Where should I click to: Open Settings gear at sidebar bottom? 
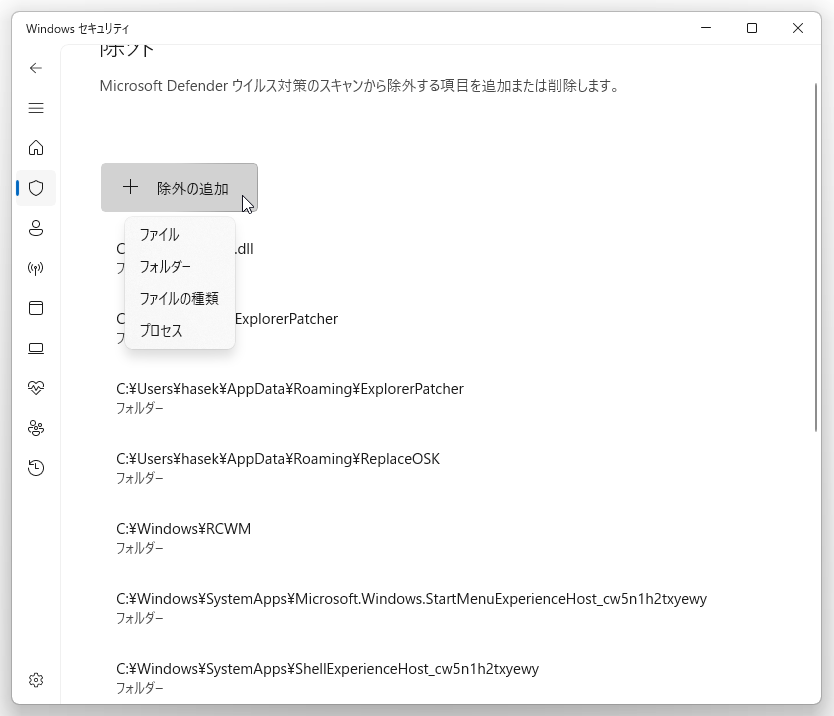pos(36,680)
